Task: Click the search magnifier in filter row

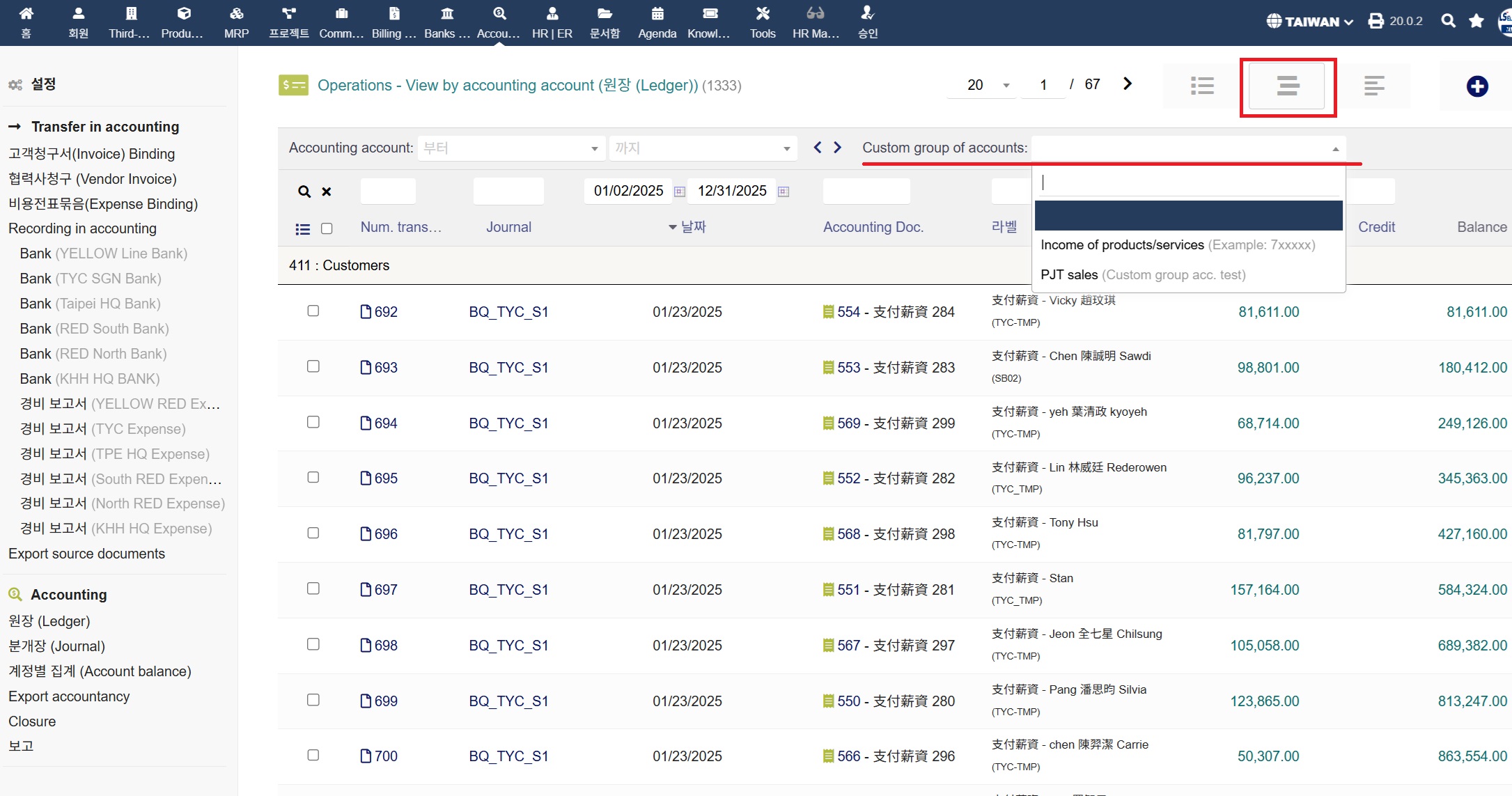Action: point(304,192)
